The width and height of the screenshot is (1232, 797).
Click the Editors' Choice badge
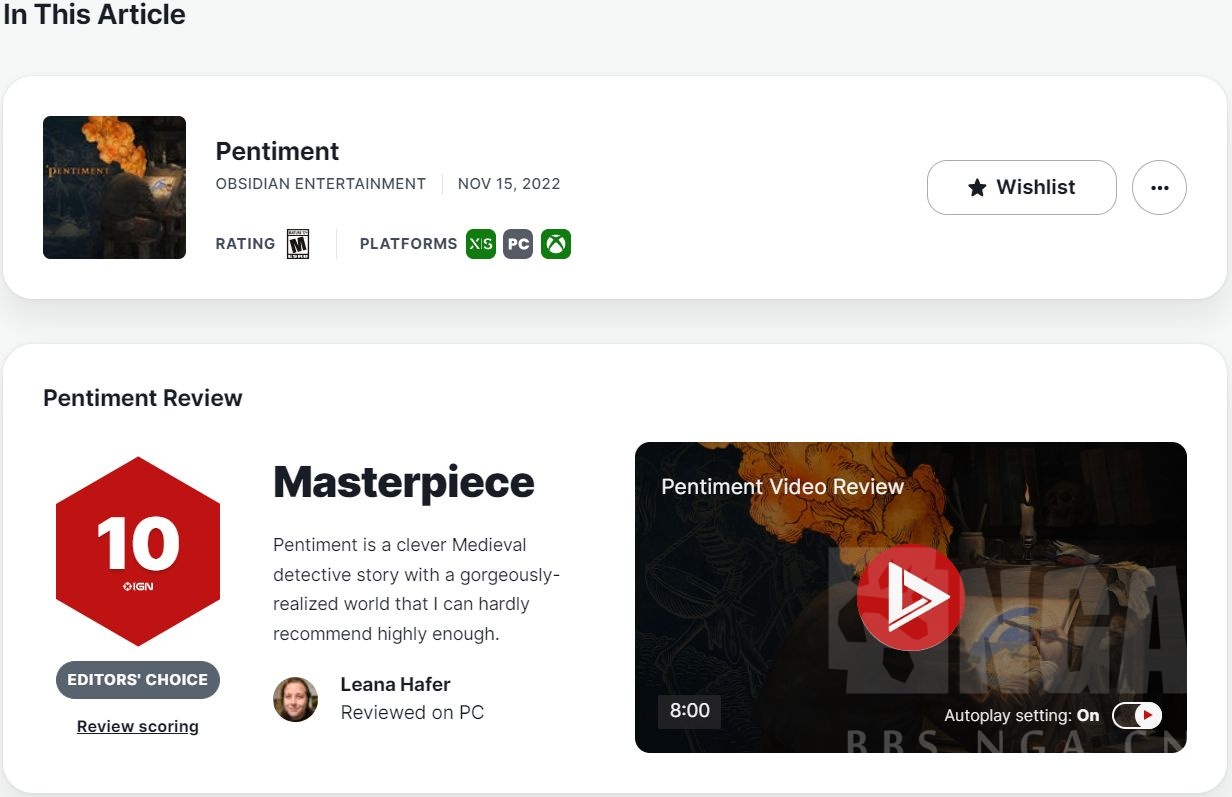(x=138, y=679)
